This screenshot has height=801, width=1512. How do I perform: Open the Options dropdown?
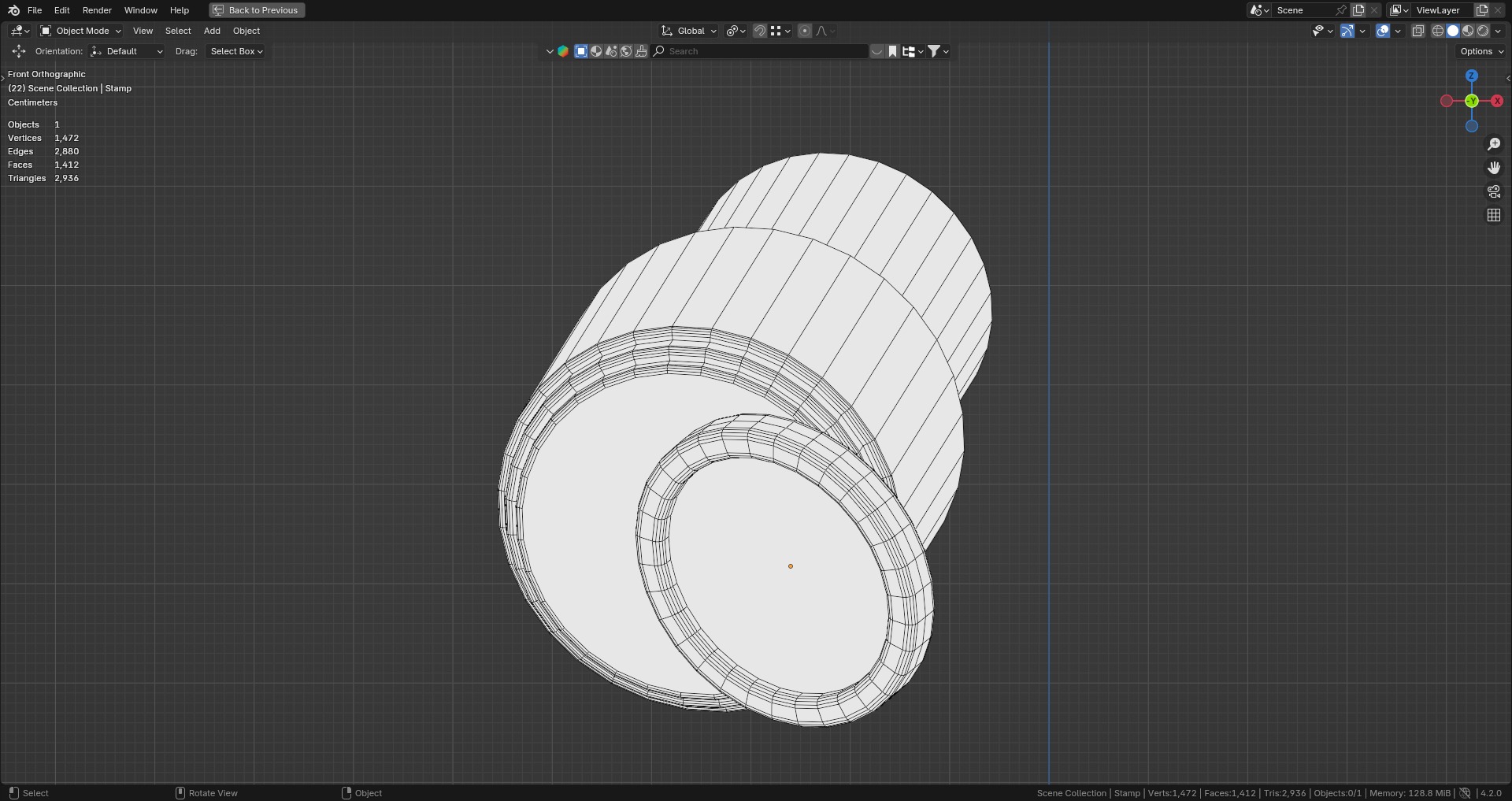click(x=1481, y=51)
